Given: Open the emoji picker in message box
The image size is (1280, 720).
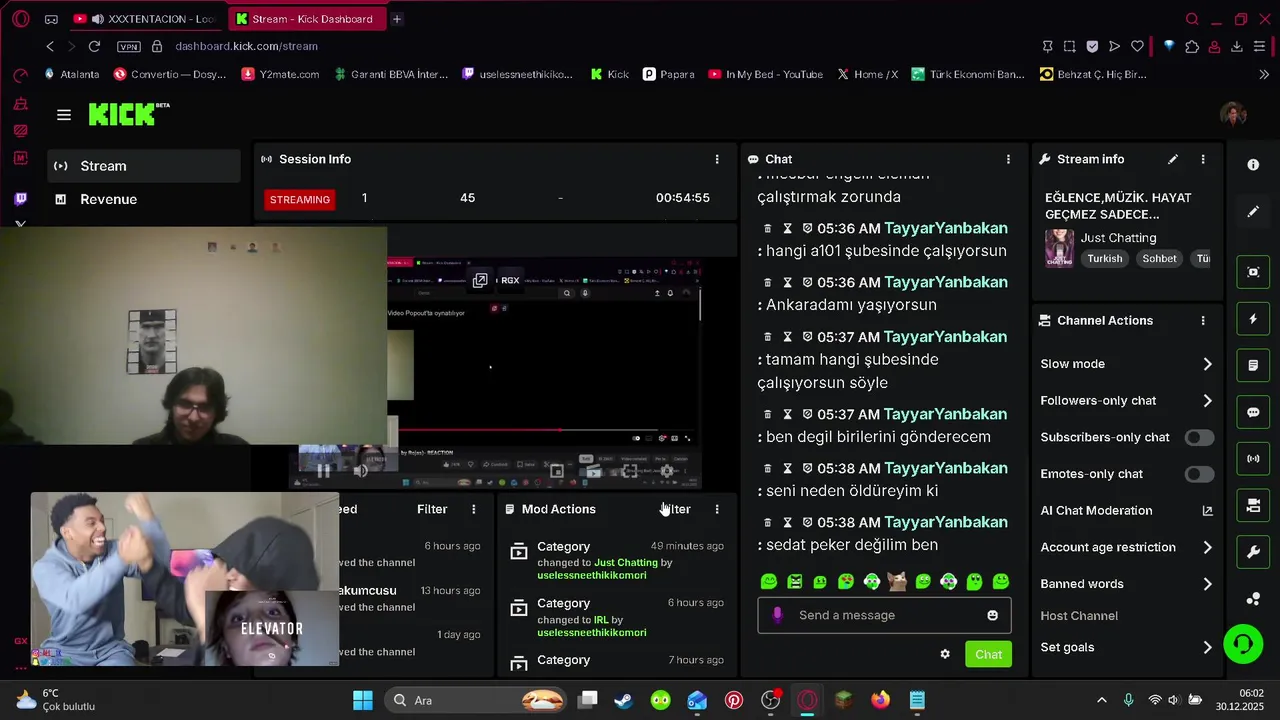Looking at the screenshot, I should (992, 615).
